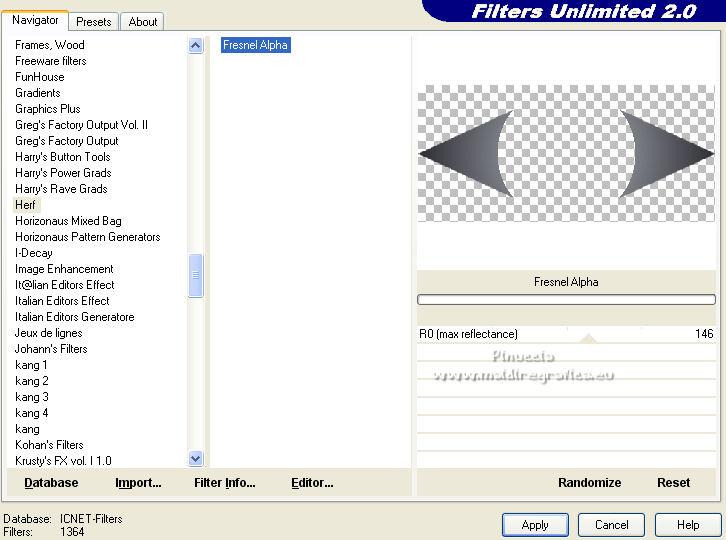Select Gradients category
This screenshot has width=726, height=540.
coord(38,93)
